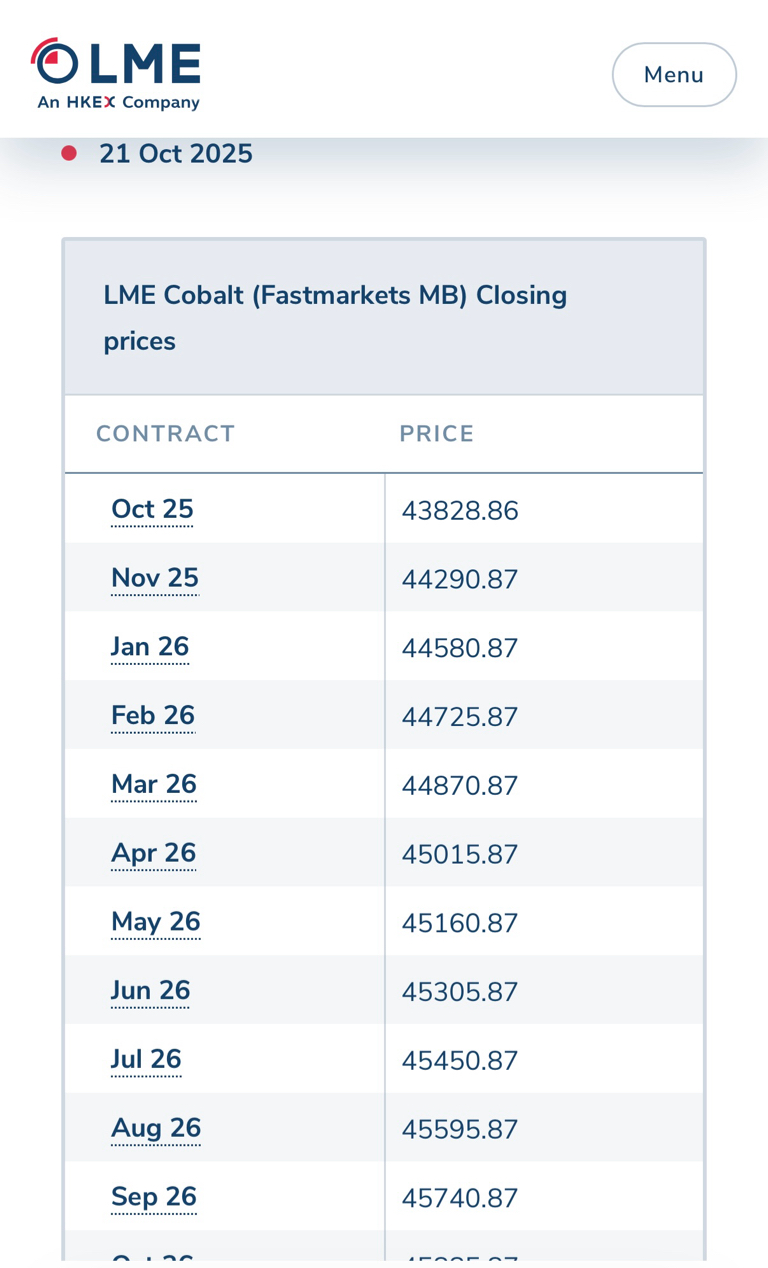Open the Aug 26 contract link
Image resolution: width=768 pixels, height=1268 pixels.
tap(156, 1128)
